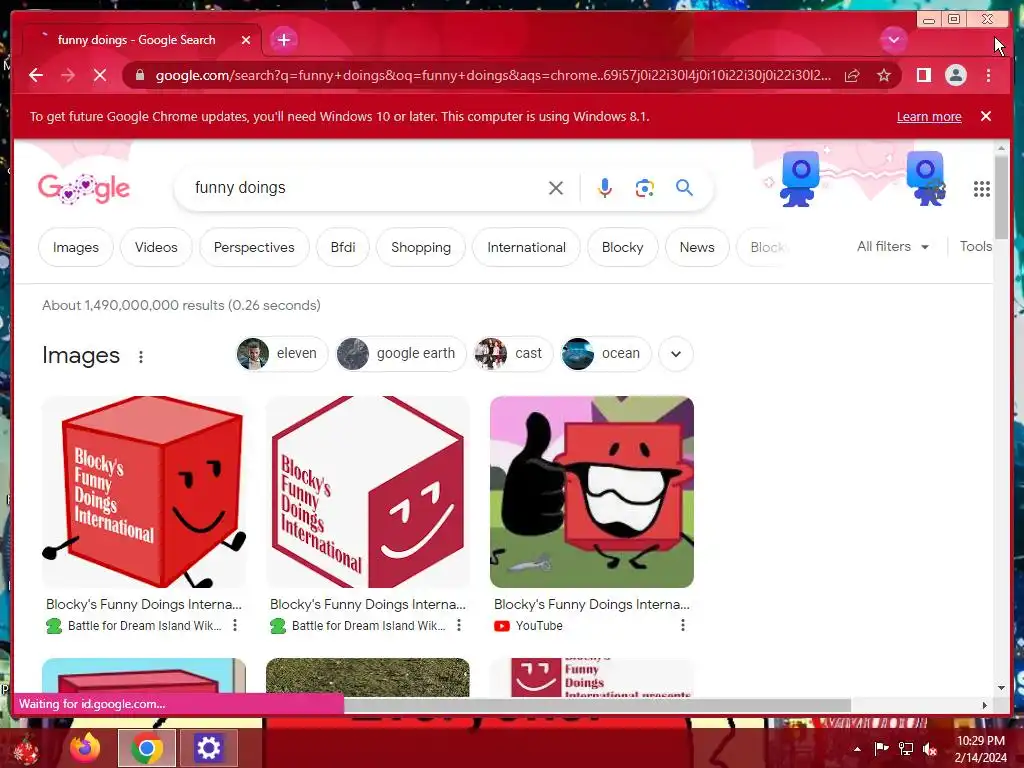The height and width of the screenshot is (768, 1024).
Task: Open the Settings gear taskbar app
Action: [x=208, y=748]
